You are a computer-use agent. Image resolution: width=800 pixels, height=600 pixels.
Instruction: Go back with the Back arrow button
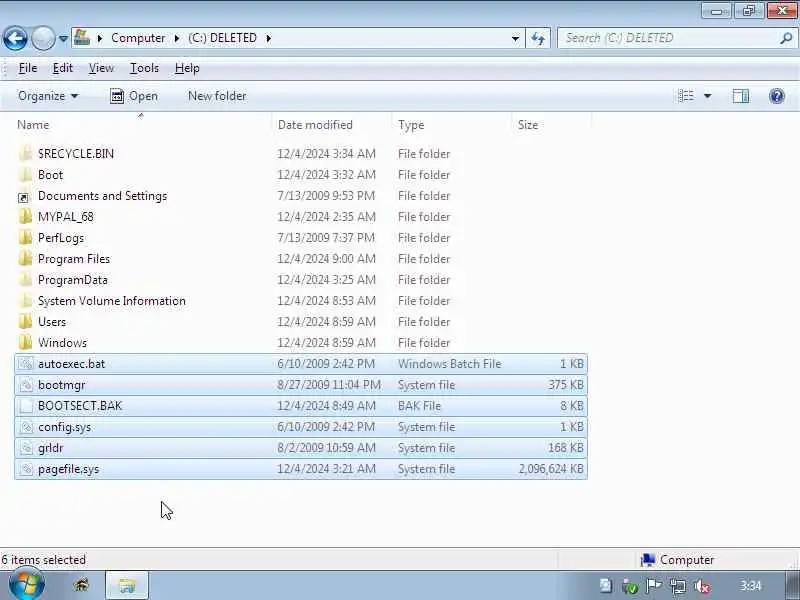(x=15, y=38)
